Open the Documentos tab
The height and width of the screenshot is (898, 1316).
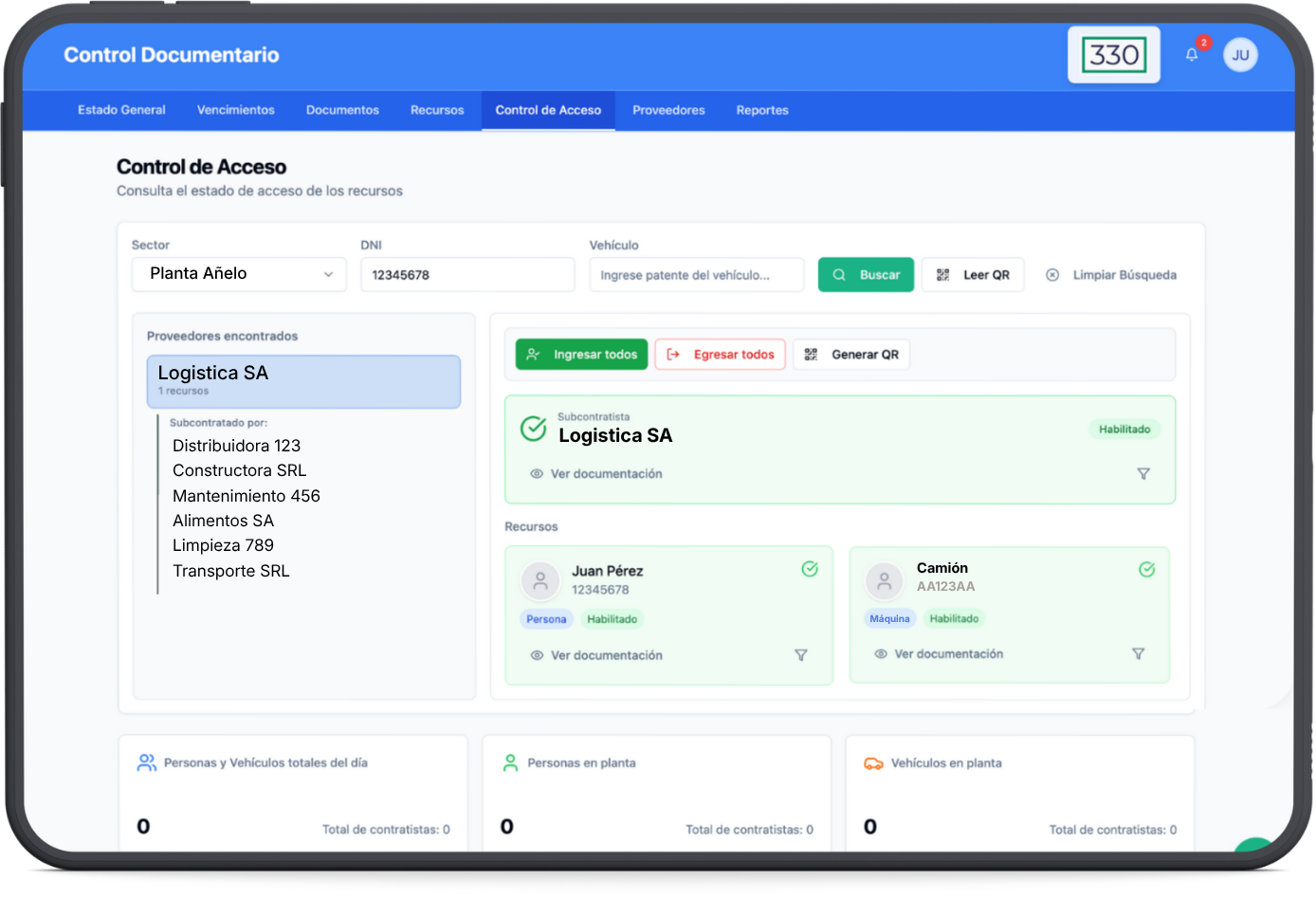pyautogui.click(x=342, y=110)
